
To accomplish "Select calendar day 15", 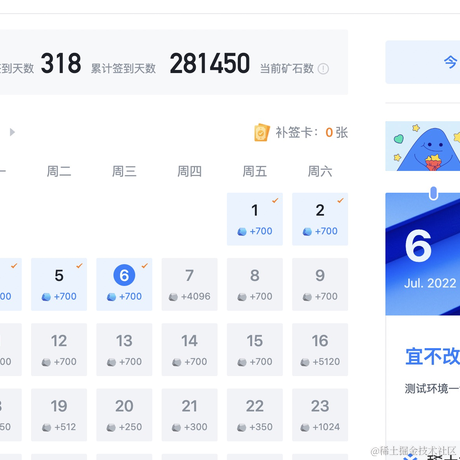I will point(255,350).
